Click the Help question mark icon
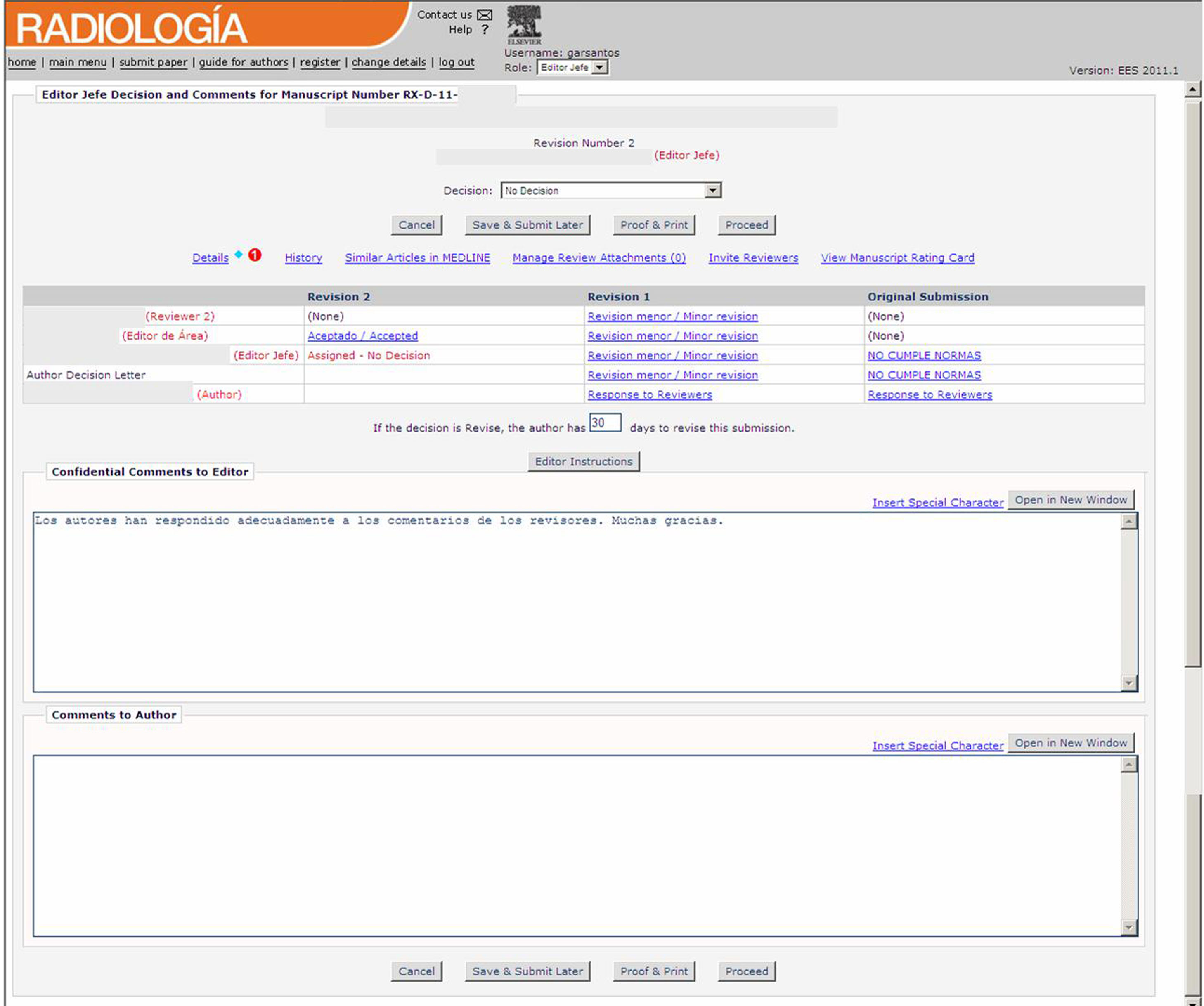Viewport: 1204px width, 1006px height. [x=485, y=30]
